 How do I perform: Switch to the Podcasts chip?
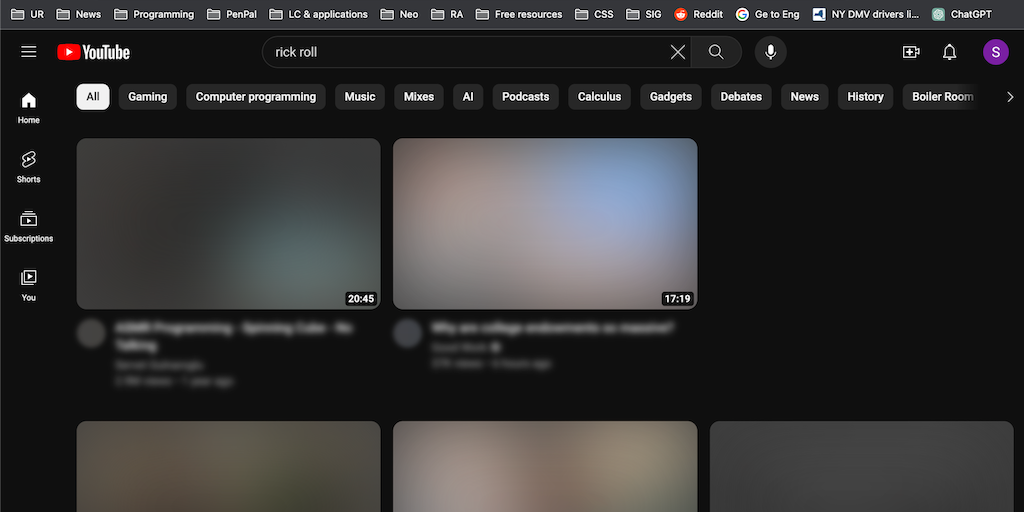(525, 97)
